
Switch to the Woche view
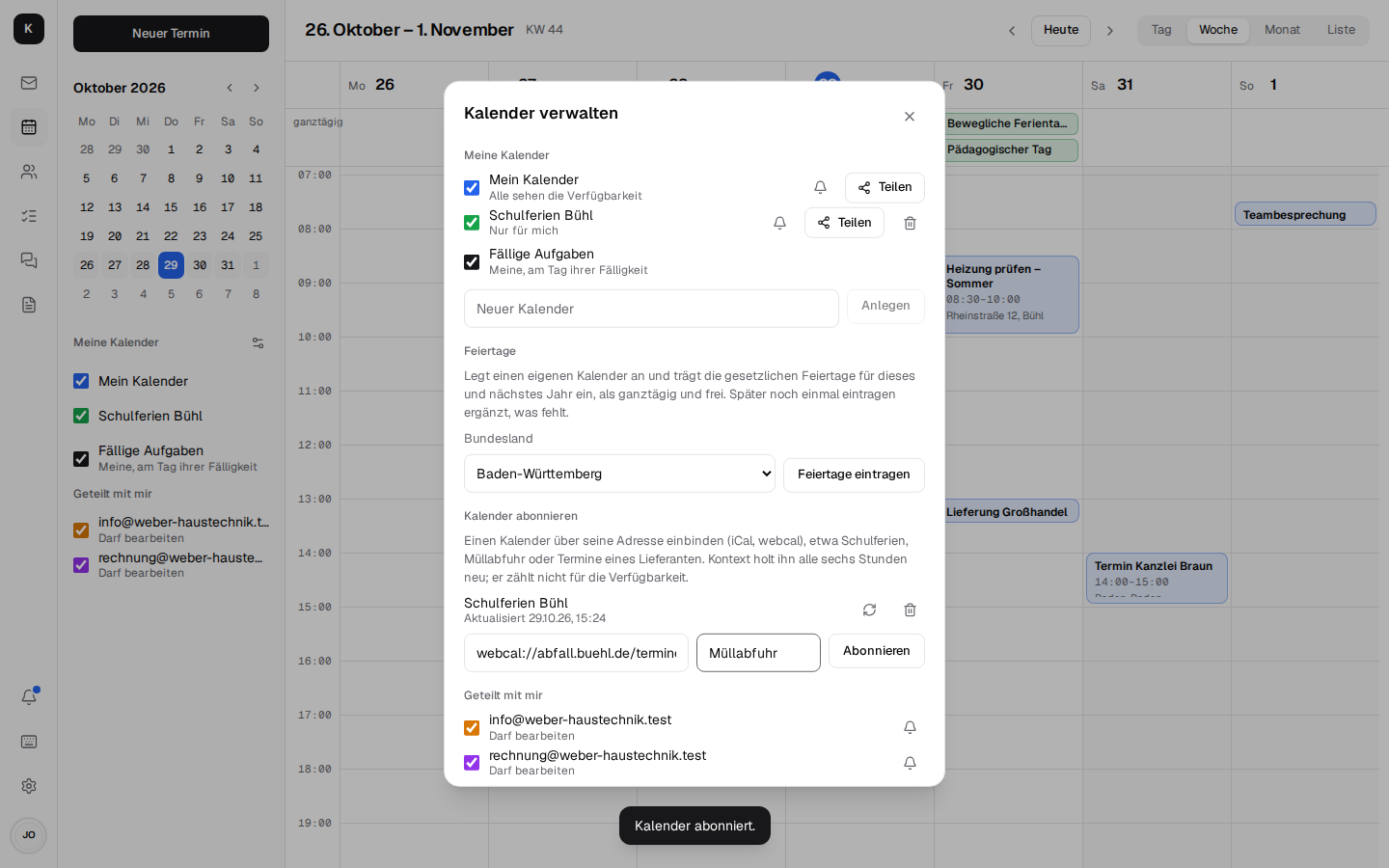coord(1218,30)
